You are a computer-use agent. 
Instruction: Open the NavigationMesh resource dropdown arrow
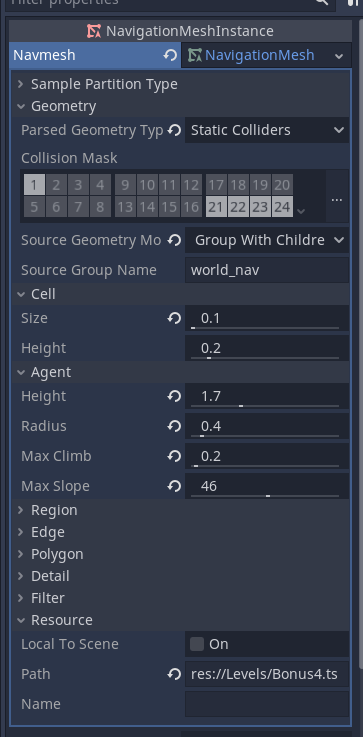tap(339, 56)
